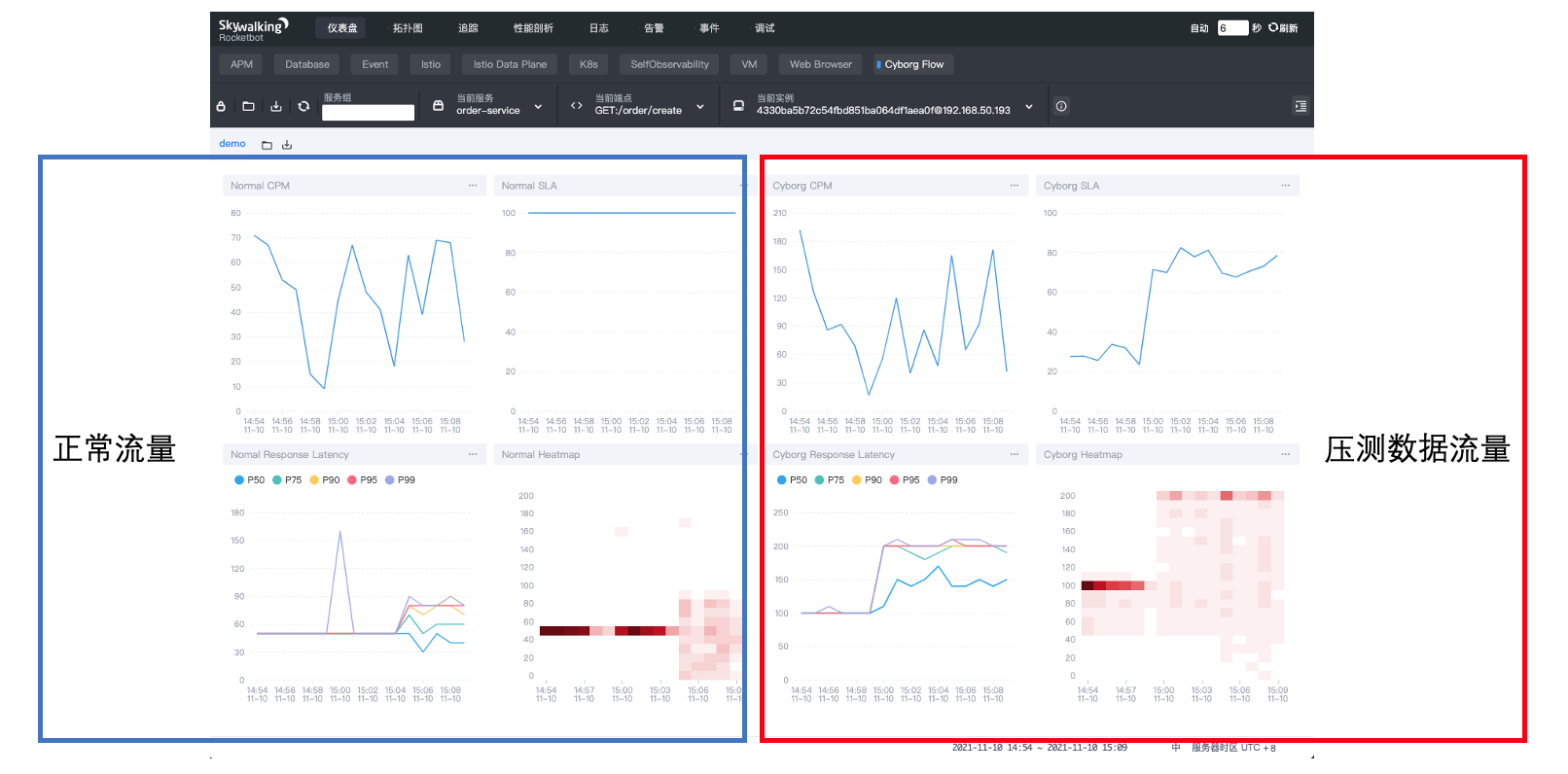
Task: Toggle P99 legend in Cyborg Response Latency
Action: [x=942, y=479]
